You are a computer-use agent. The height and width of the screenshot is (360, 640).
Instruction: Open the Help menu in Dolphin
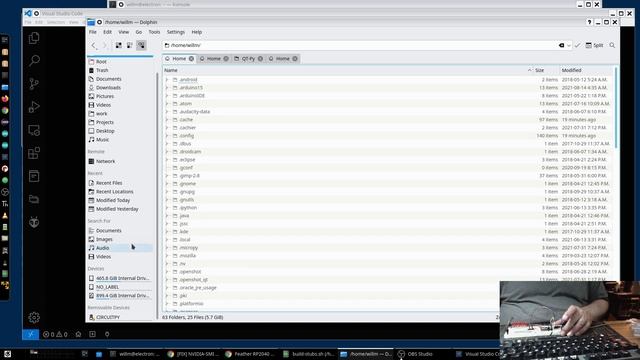pos(197,32)
